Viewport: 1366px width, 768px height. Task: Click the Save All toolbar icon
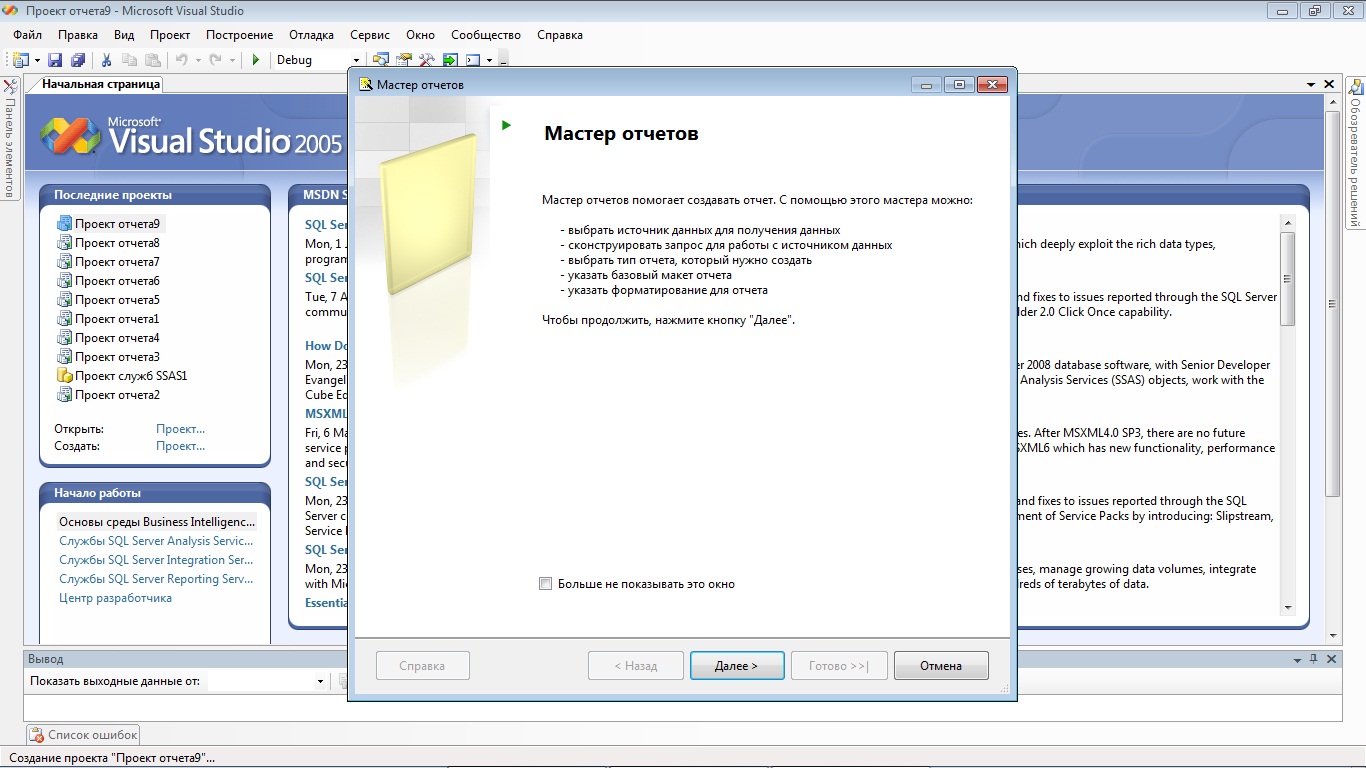click(78, 60)
